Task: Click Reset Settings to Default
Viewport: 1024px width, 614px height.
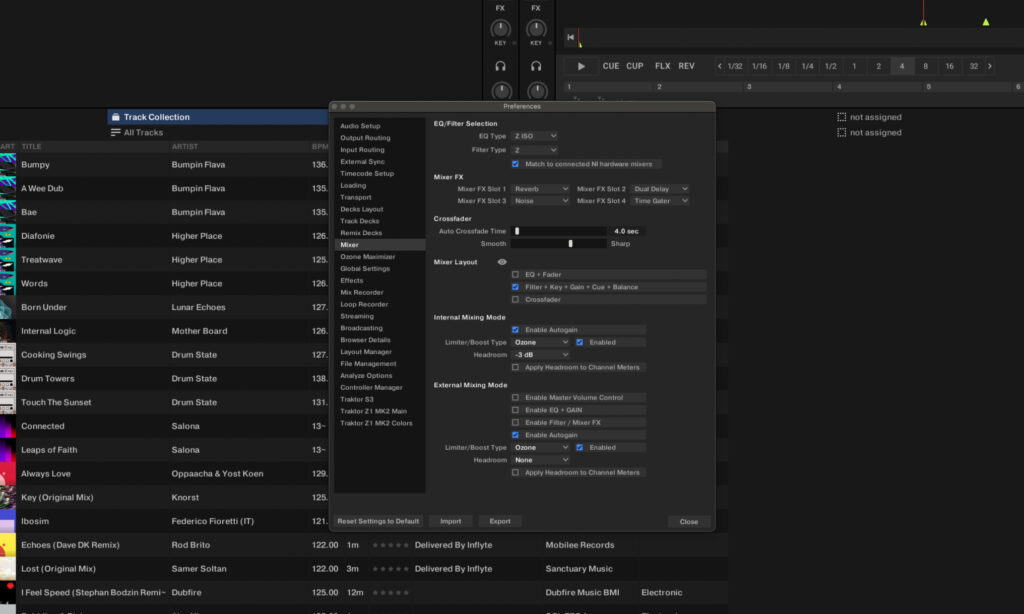Action: point(379,520)
